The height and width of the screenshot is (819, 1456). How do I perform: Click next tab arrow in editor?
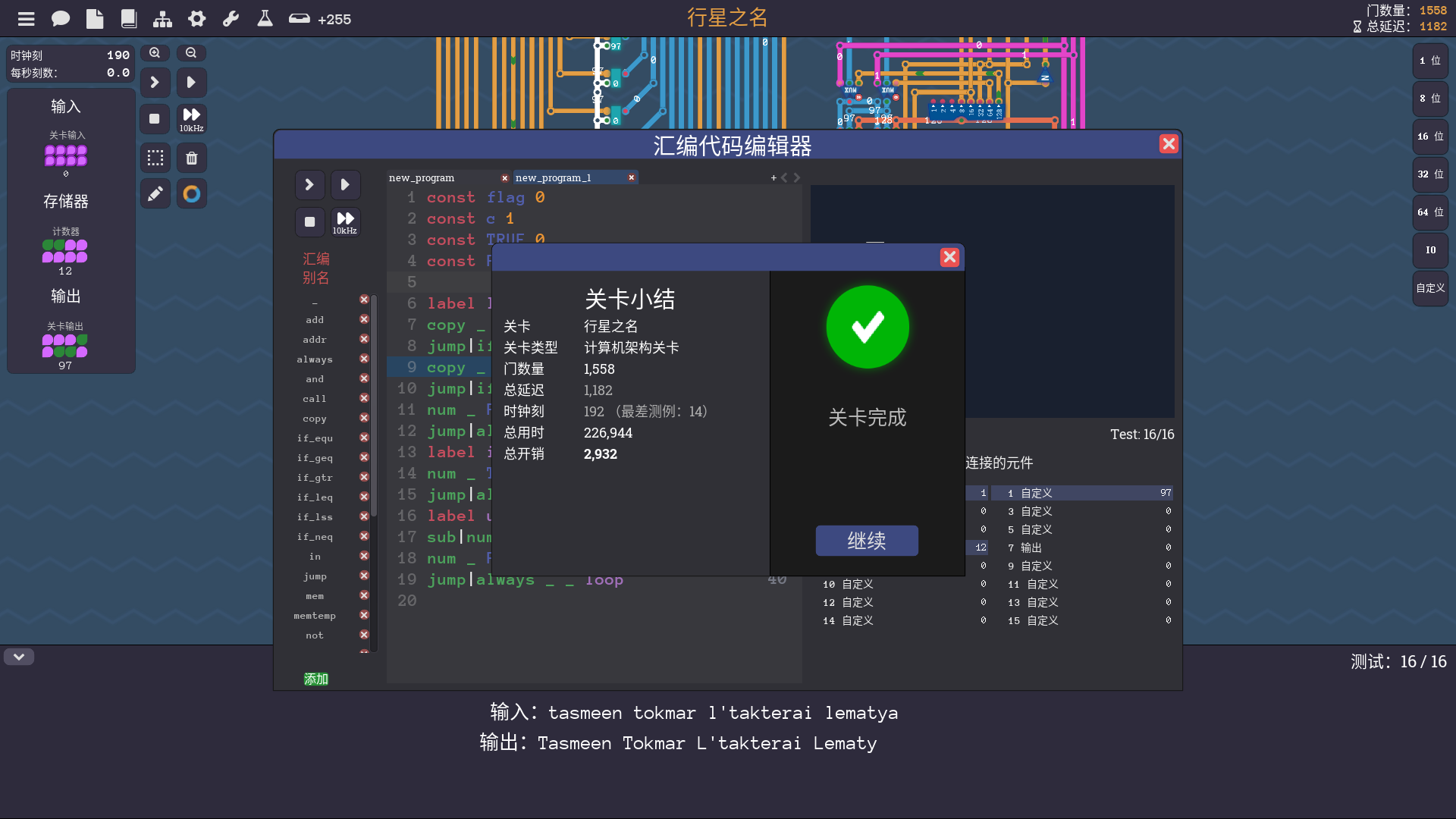tap(797, 177)
